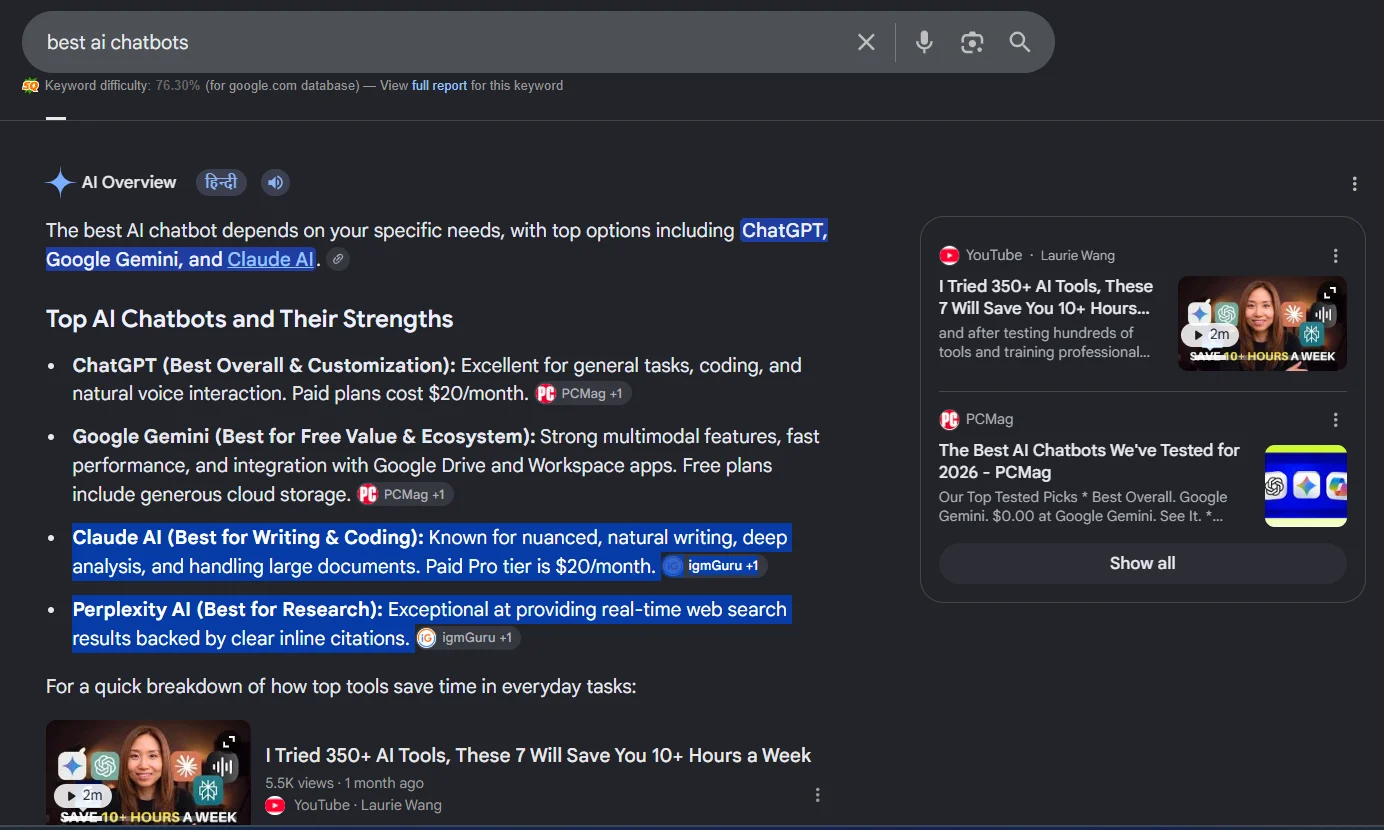The height and width of the screenshot is (830, 1384).
Task: Play AI Overview audio with the speaker icon
Action: (275, 182)
